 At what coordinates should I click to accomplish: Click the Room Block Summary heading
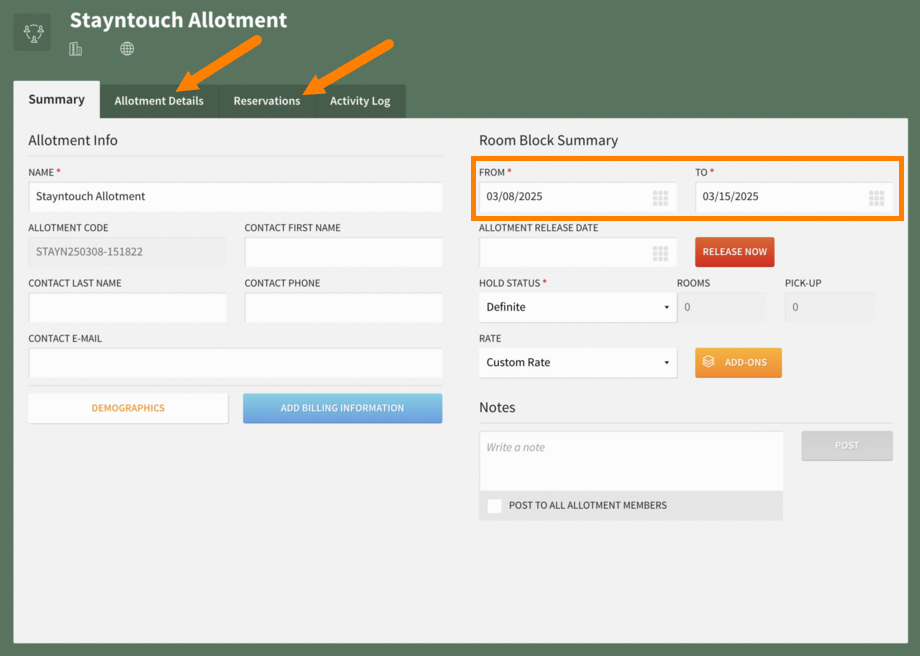(x=549, y=140)
